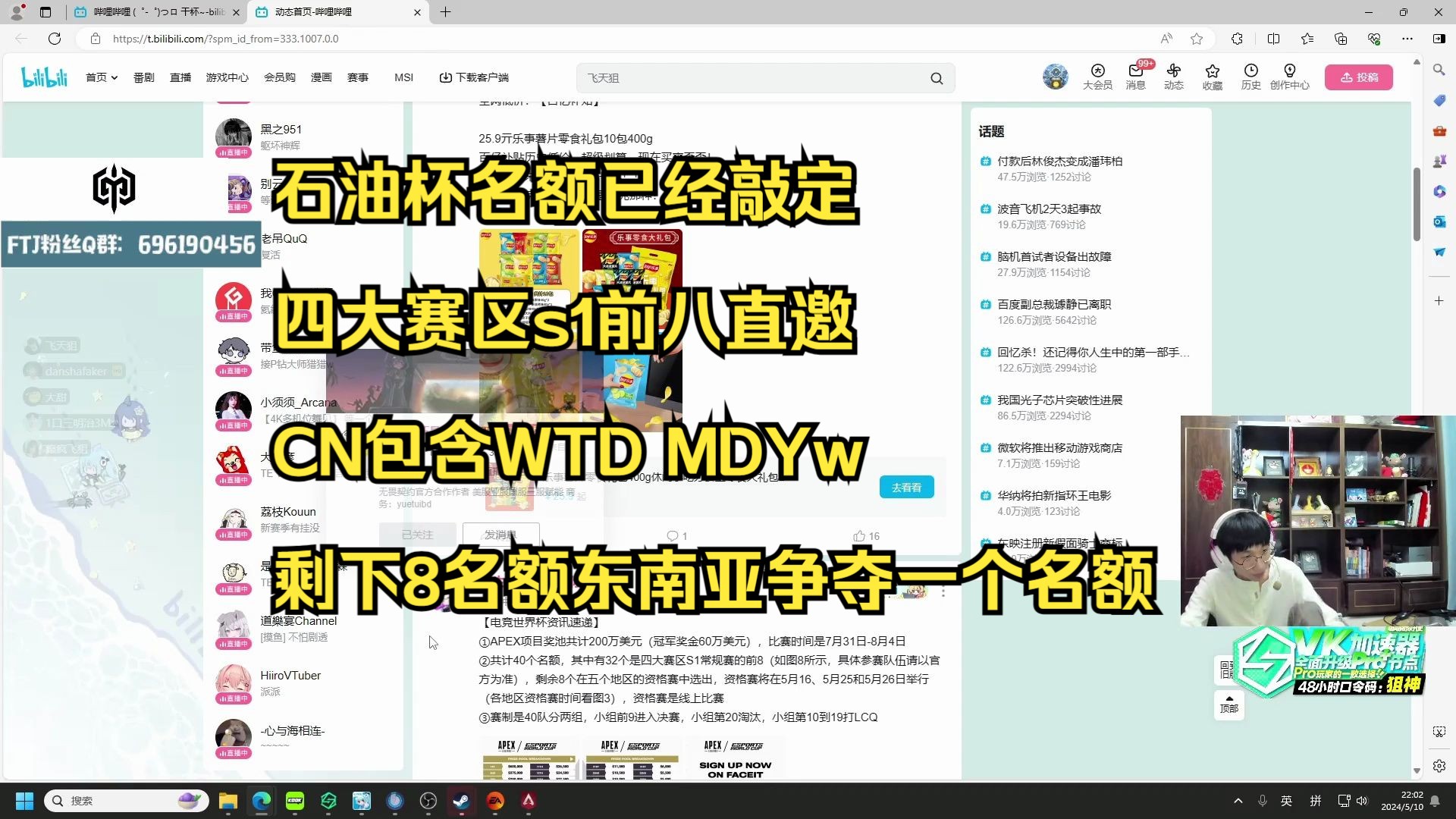Open topic 付款后林俊杰变成潘玮柏
The width and height of the screenshot is (1456, 819).
coord(1059,162)
